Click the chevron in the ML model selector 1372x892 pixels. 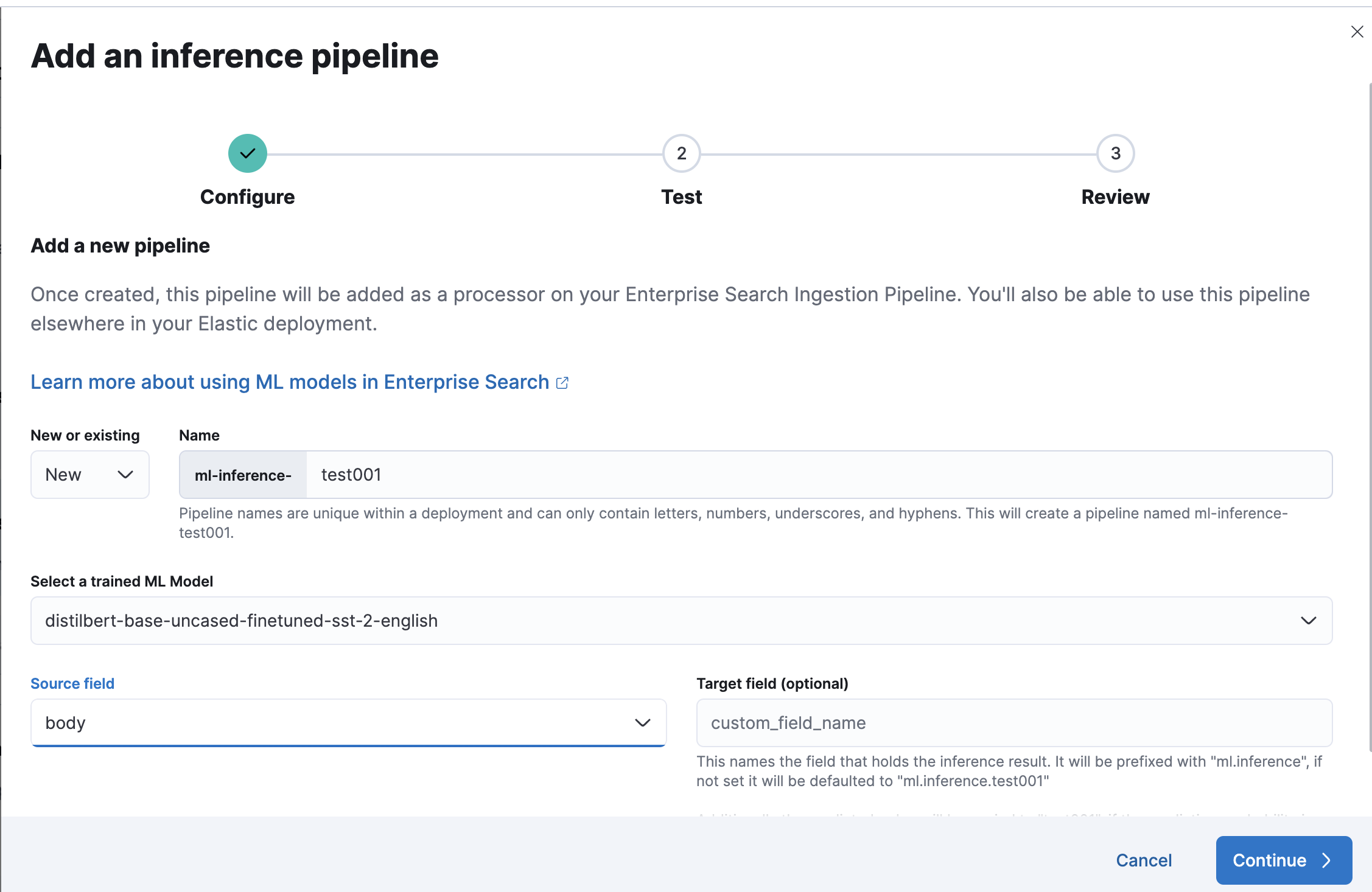pos(1308,621)
